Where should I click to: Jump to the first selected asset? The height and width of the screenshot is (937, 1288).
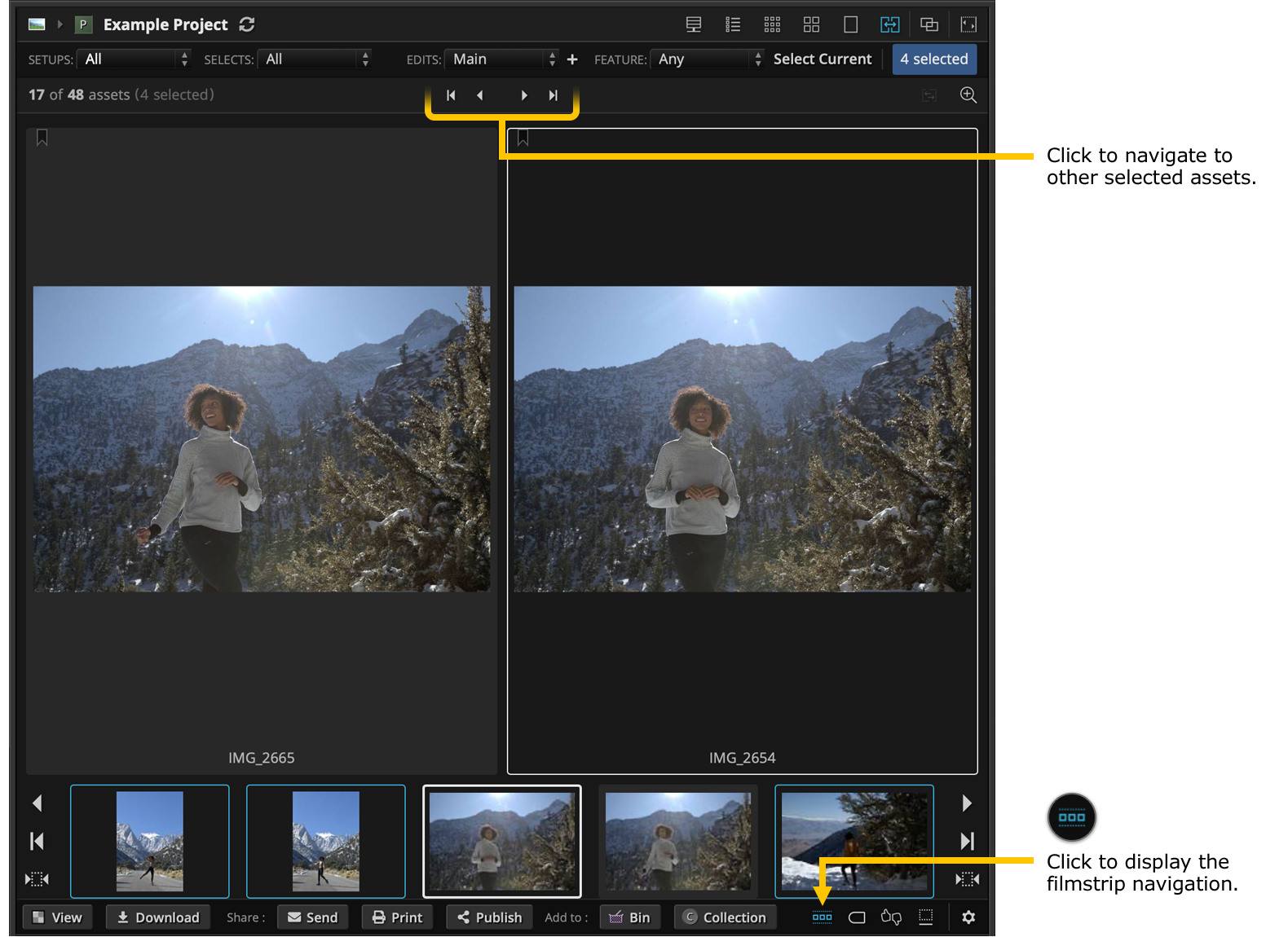[451, 95]
